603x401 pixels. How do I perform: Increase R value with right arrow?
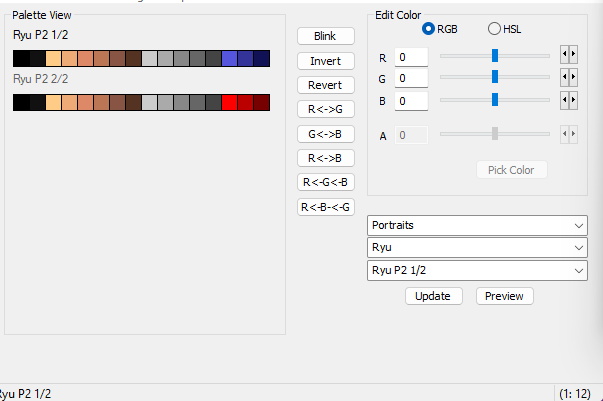click(x=573, y=54)
